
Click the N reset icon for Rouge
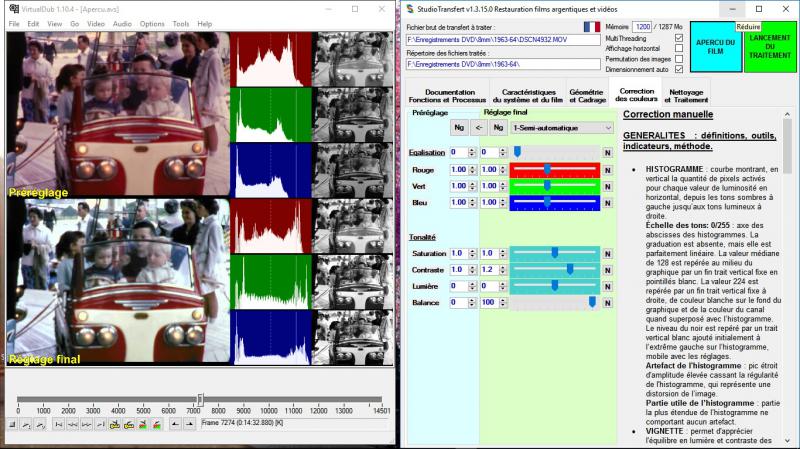pos(608,170)
